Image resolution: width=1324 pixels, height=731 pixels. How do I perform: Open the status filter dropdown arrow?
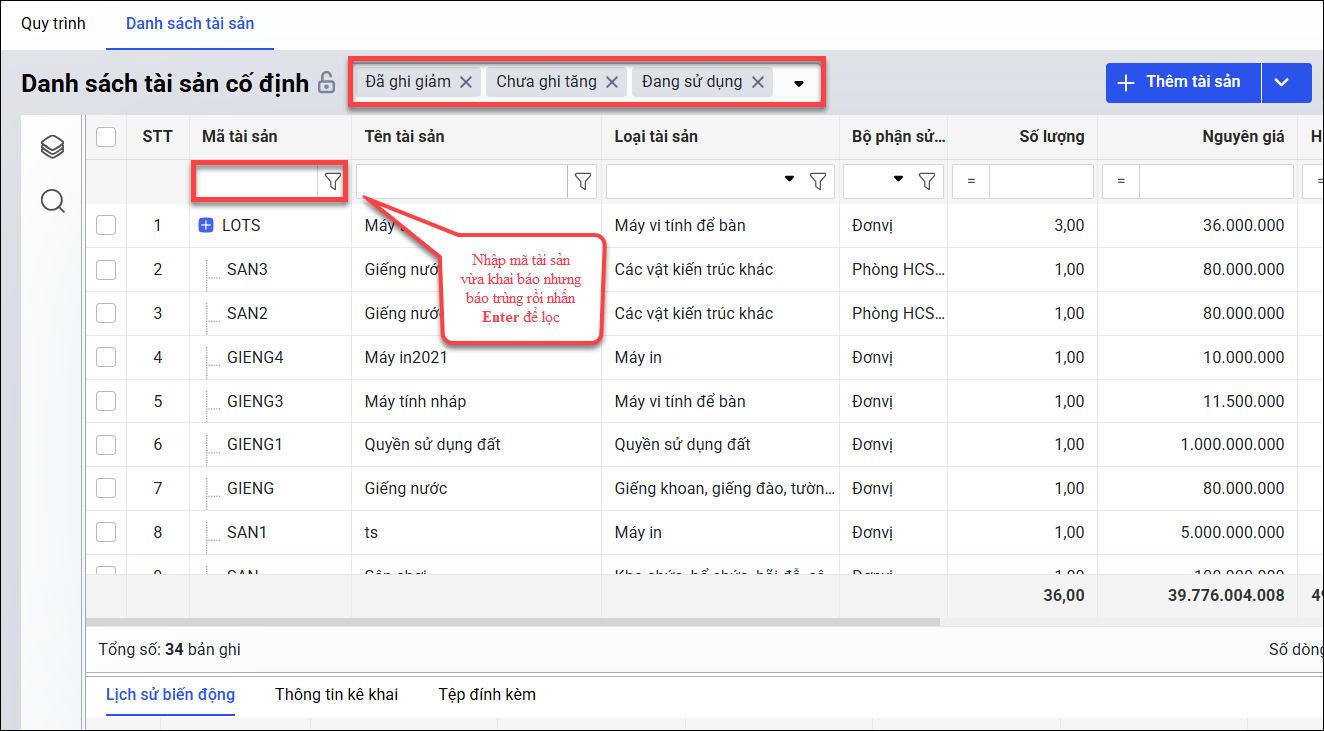tap(798, 83)
